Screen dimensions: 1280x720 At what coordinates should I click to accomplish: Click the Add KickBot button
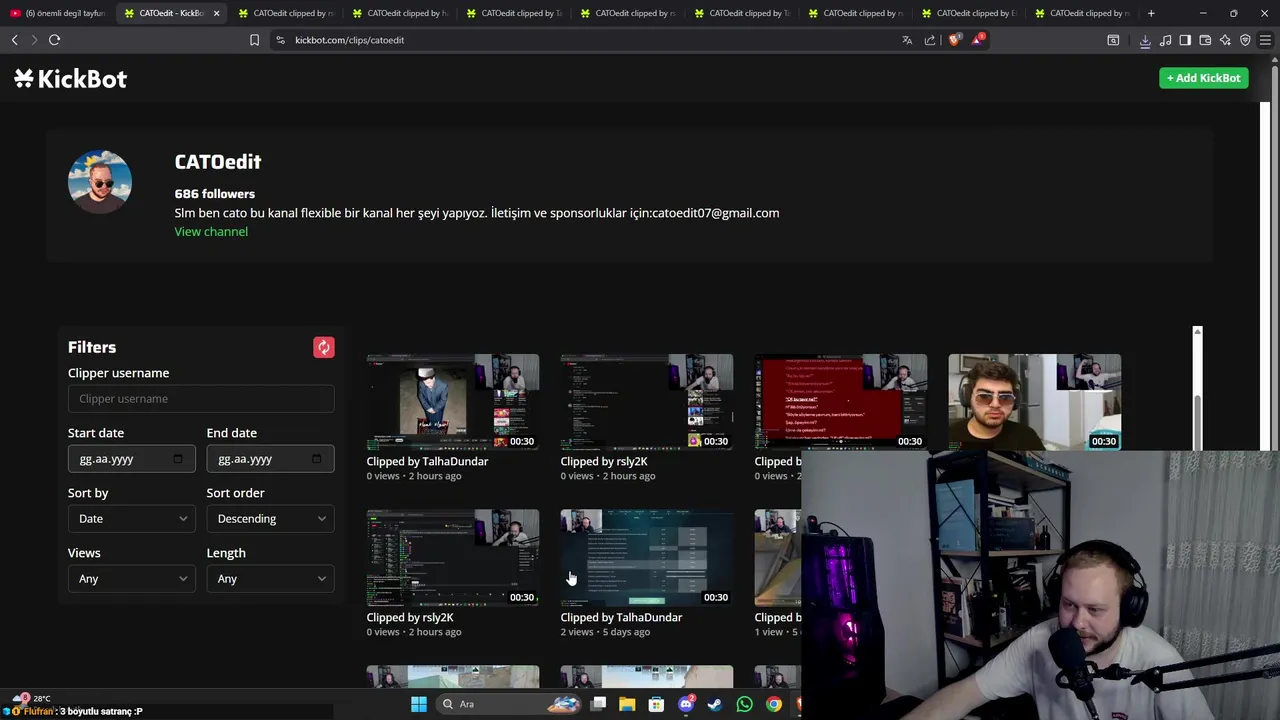point(1203,78)
